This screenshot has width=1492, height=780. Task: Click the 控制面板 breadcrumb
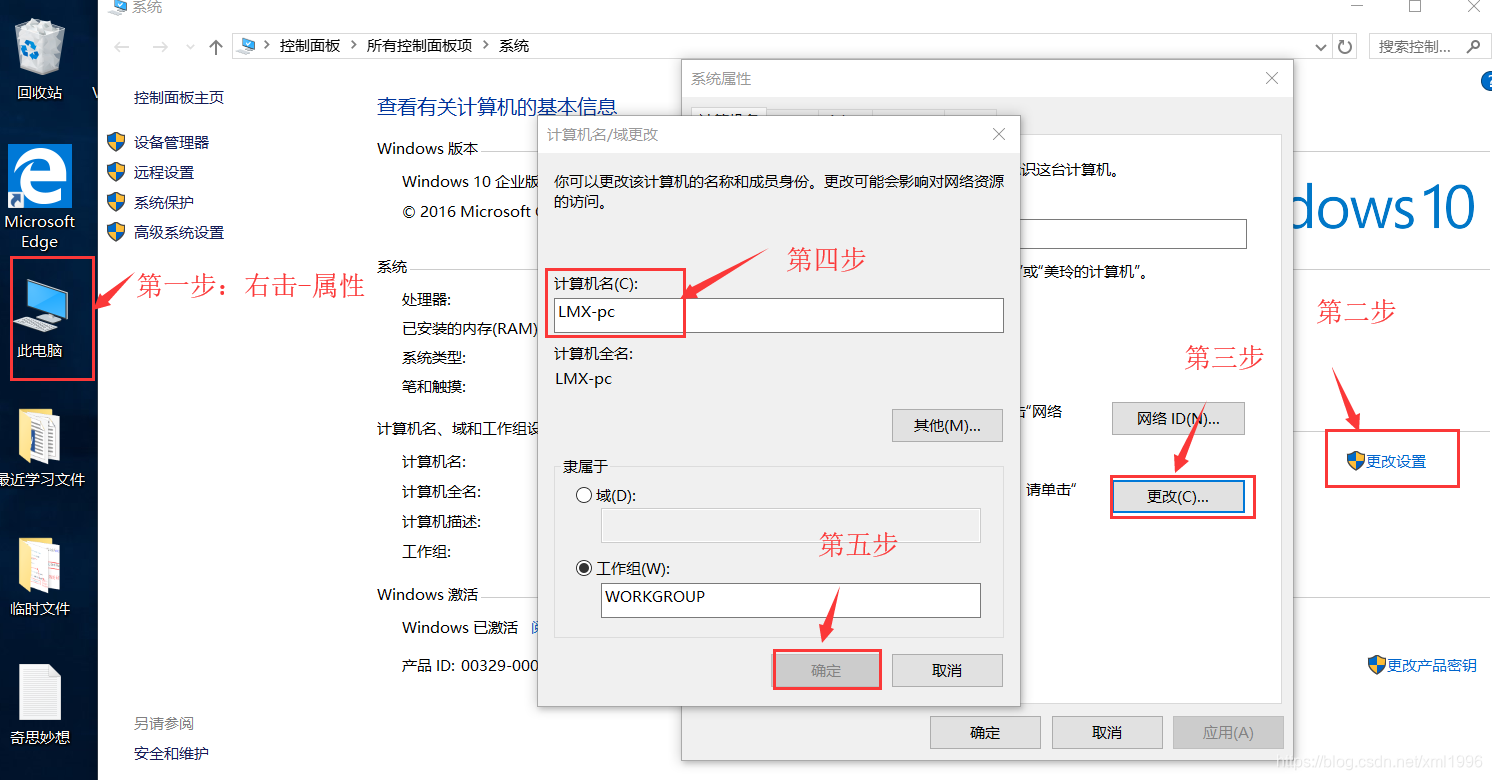[310, 46]
